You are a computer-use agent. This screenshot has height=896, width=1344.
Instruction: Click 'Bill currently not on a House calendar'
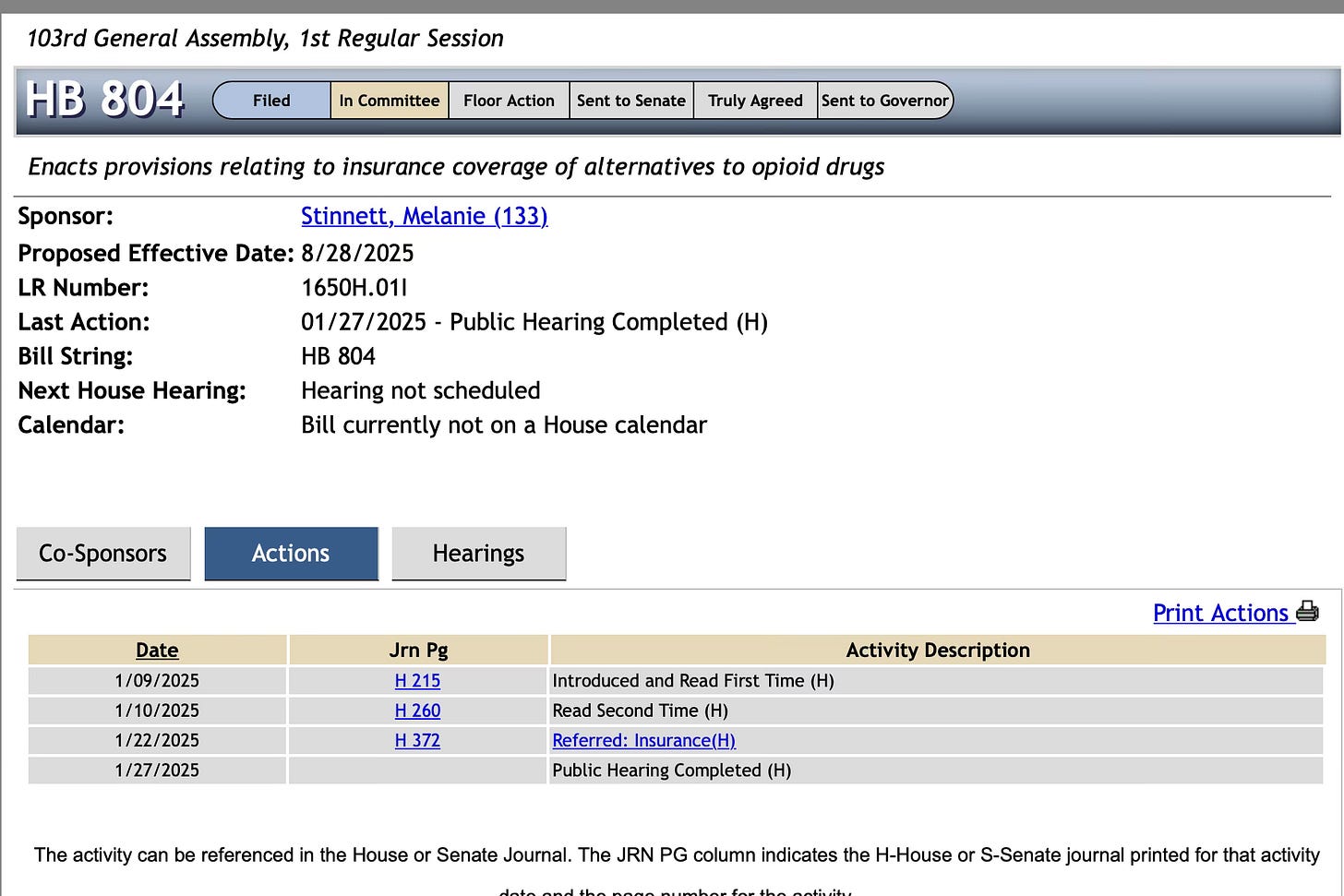tap(504, 424)
